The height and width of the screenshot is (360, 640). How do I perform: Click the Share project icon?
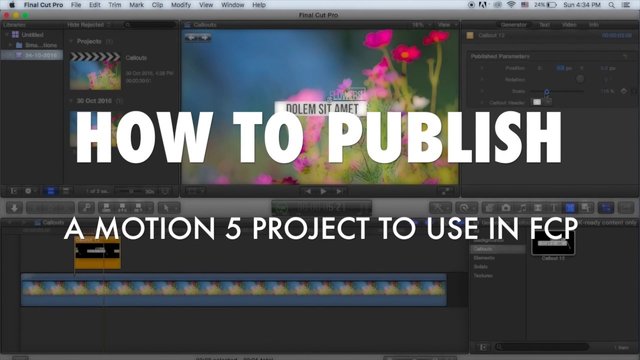[626, 208]
